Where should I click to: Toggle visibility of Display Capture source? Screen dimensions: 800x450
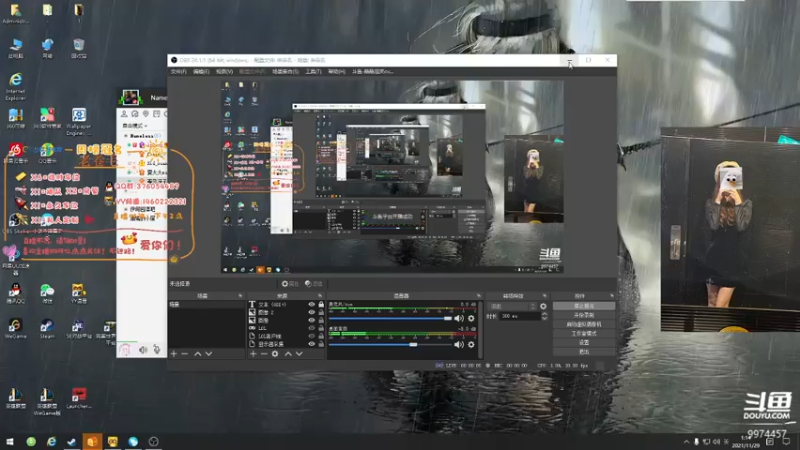click(311, 344)
